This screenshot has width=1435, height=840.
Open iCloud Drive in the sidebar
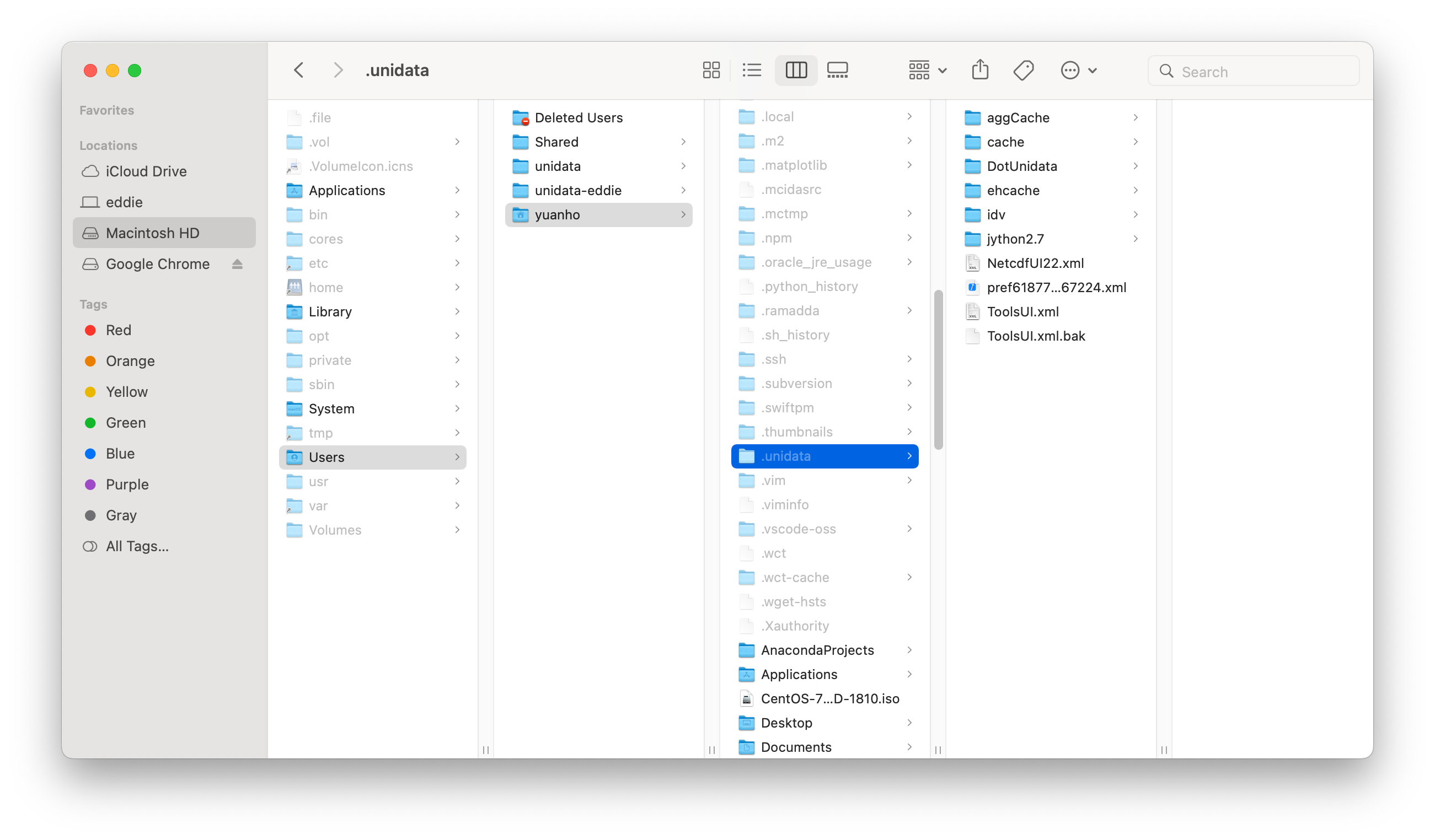coord(146,171)
